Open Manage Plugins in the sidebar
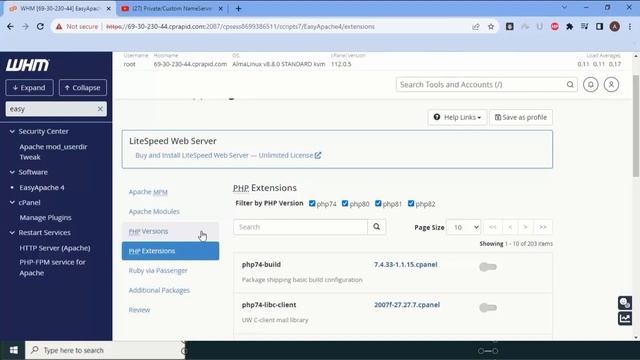Screen dimensions: 640x360 45,218
